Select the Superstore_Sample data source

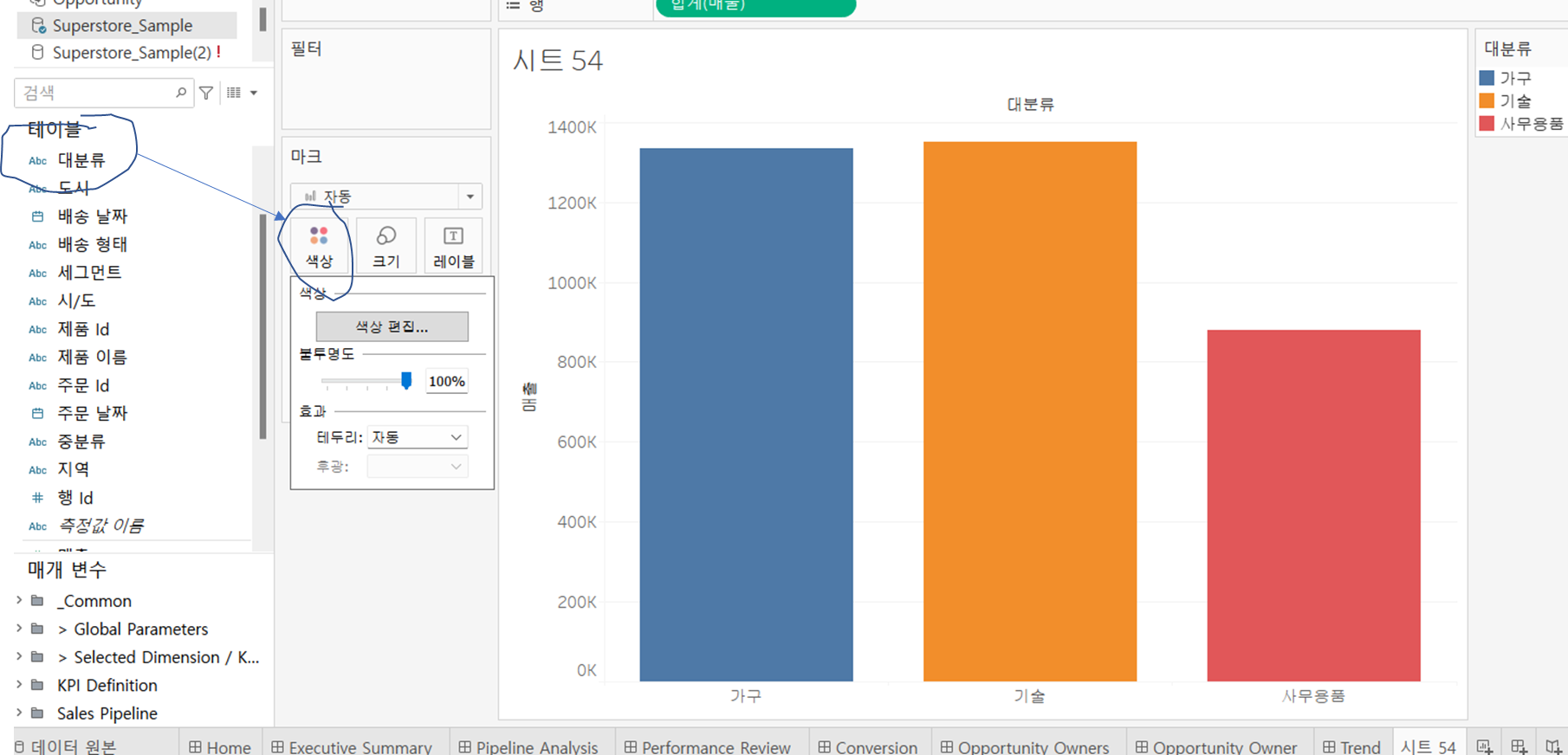click(126, 25)
